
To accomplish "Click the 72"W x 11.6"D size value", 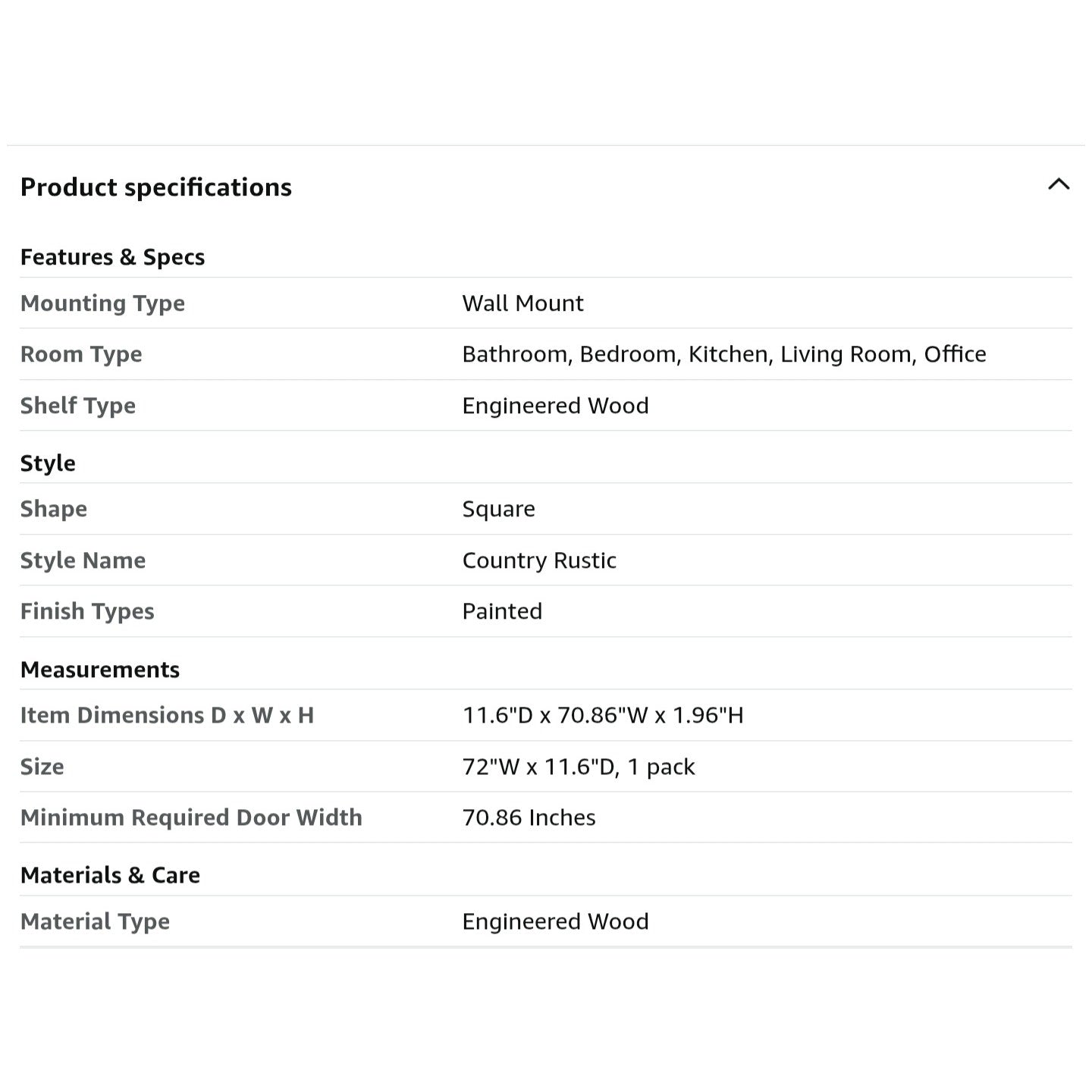I will pos(579,767).
